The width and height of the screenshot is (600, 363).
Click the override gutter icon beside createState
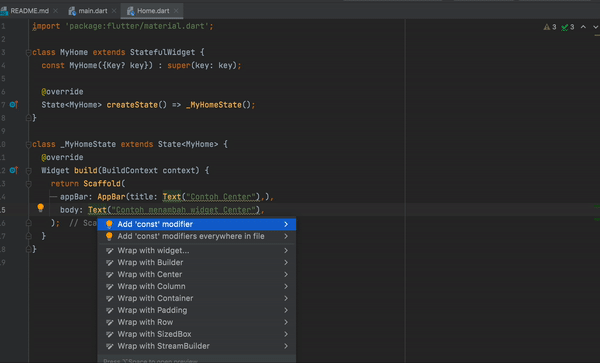pos(14,104)
